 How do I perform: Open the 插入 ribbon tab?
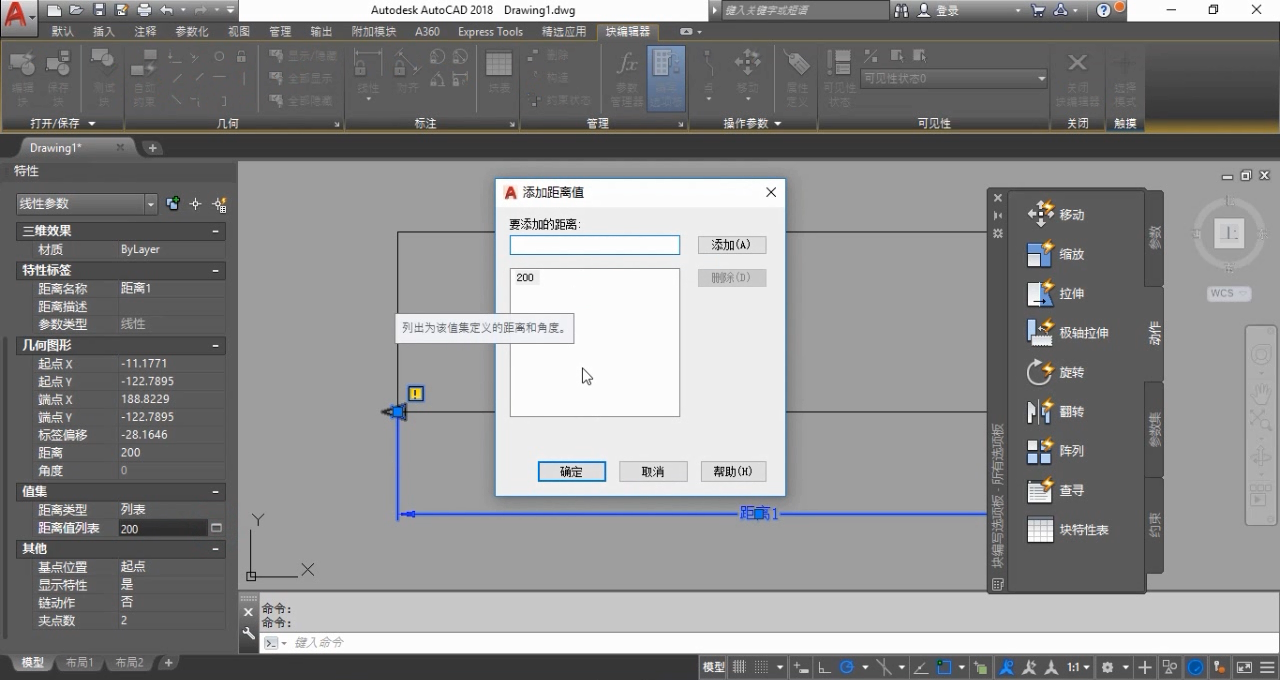pyautogui.click(x=104, y=31)
